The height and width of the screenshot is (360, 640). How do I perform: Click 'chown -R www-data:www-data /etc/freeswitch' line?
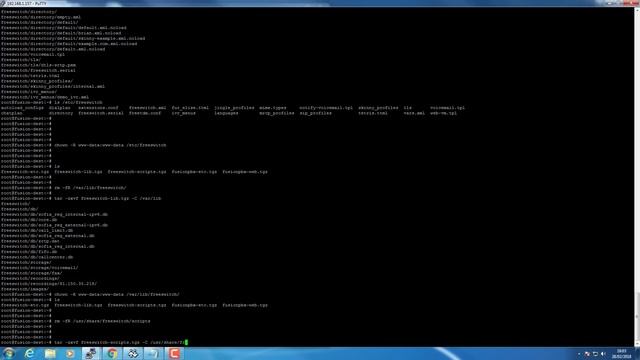[x=84, y=145]
